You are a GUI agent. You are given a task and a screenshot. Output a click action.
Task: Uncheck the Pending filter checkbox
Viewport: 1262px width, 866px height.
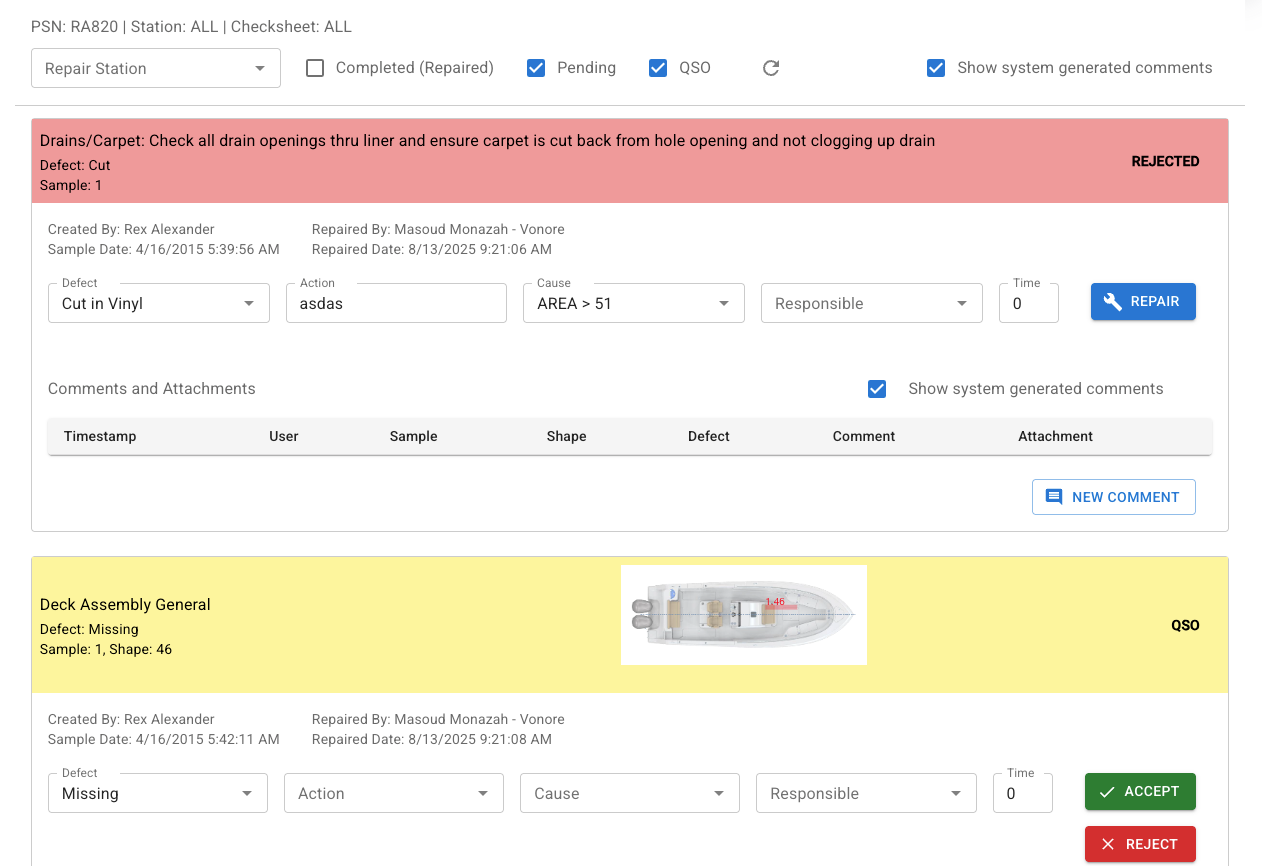536,68
